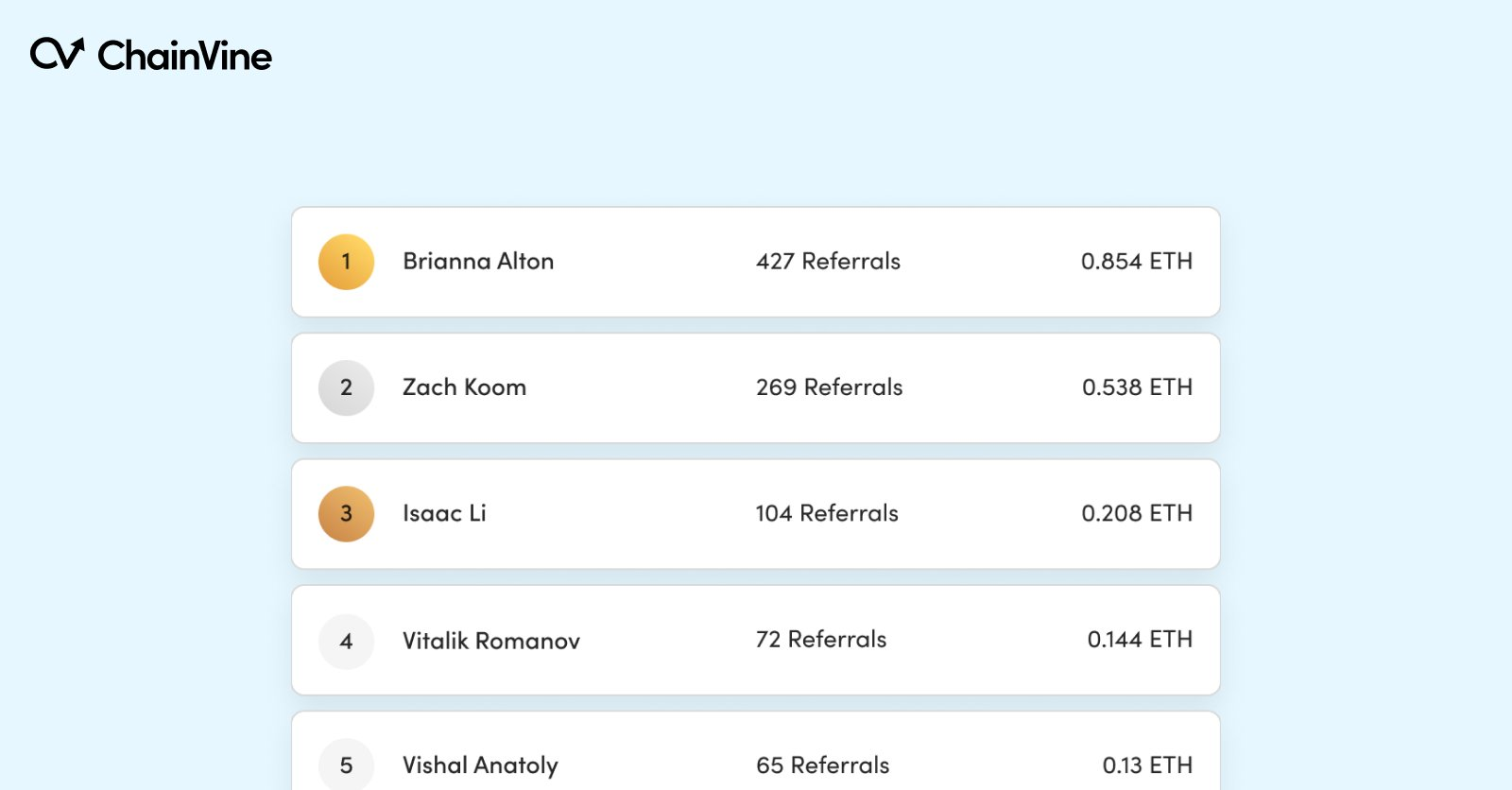The height and width of the screenshot is (790, 1512).
Task: Select the Isaac Li name
Action: click(x=444, y=513)
